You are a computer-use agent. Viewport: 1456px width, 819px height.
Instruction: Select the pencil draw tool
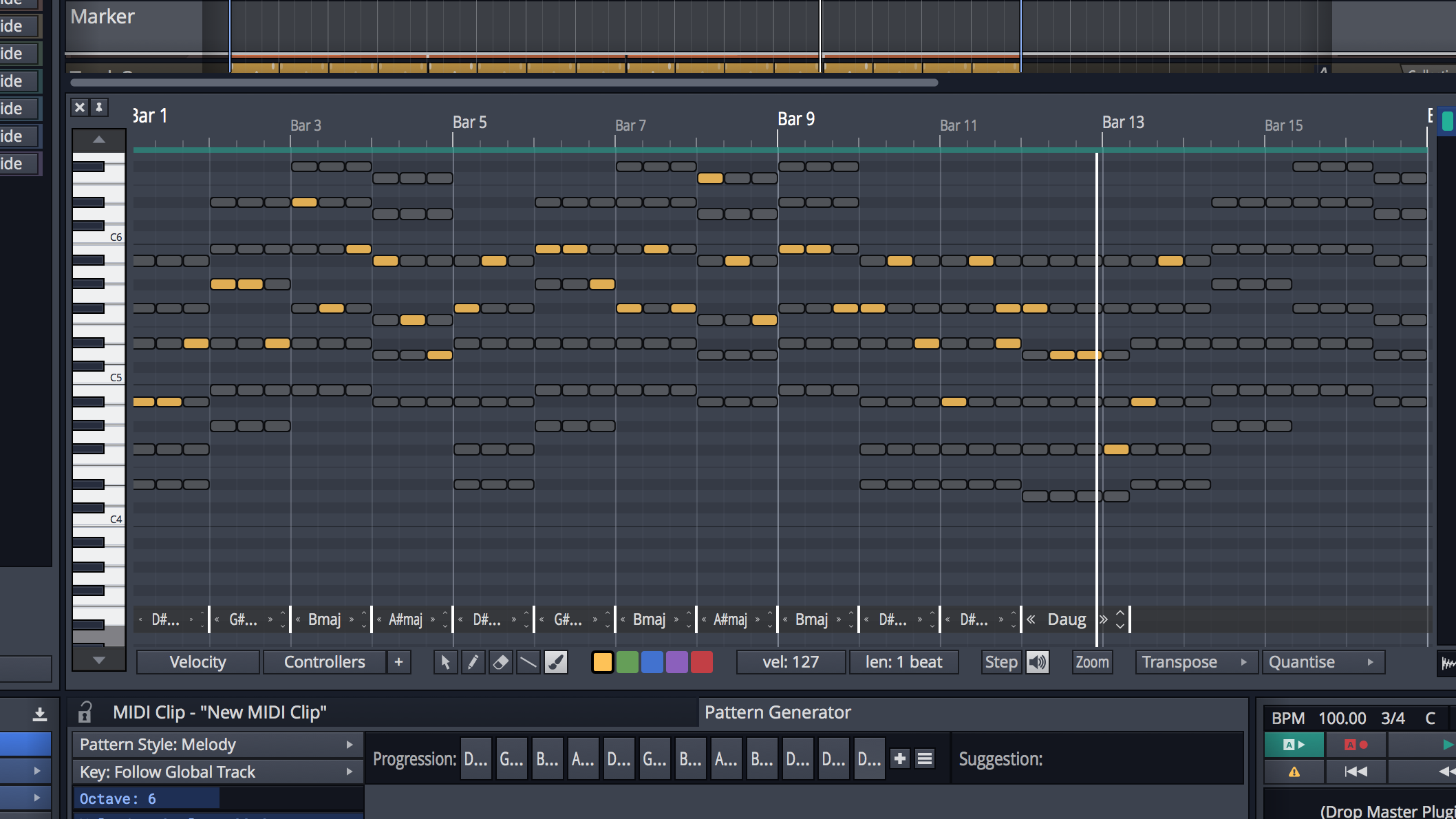coord(473,662)
